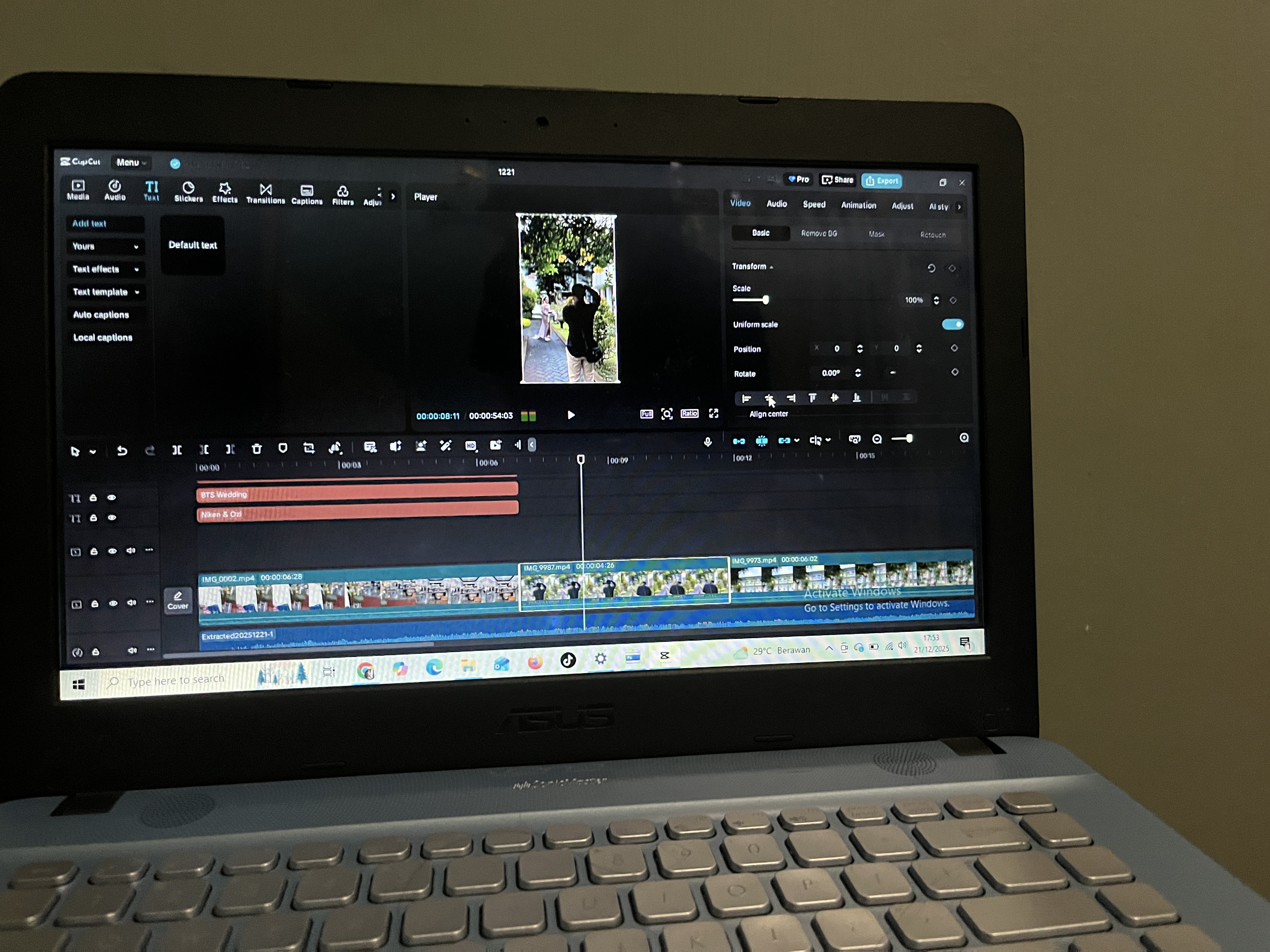1270x952 pixels.
Task: Click the Split clip tool icon
Action: click(177, 450)
